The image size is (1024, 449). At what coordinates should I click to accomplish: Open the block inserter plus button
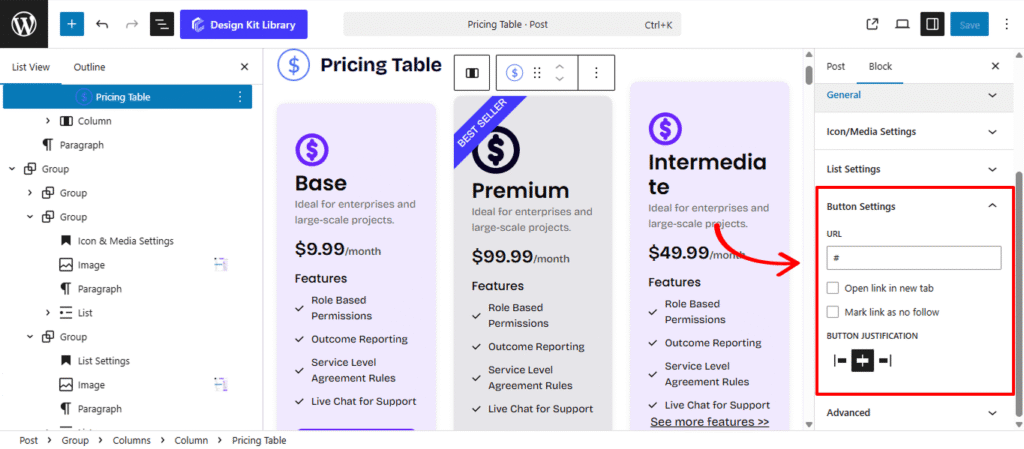72,24
